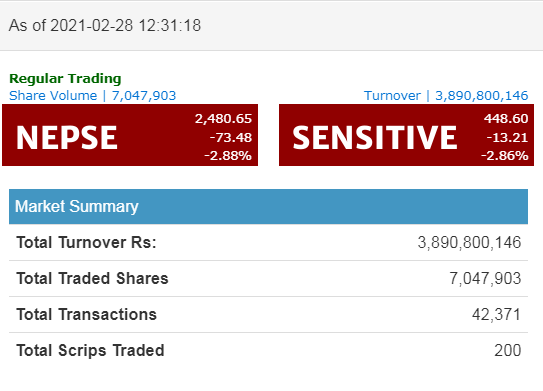
Task: Click NEPSE percent change -2.88%
Action: pyautogui.click(x=228, y=155)
